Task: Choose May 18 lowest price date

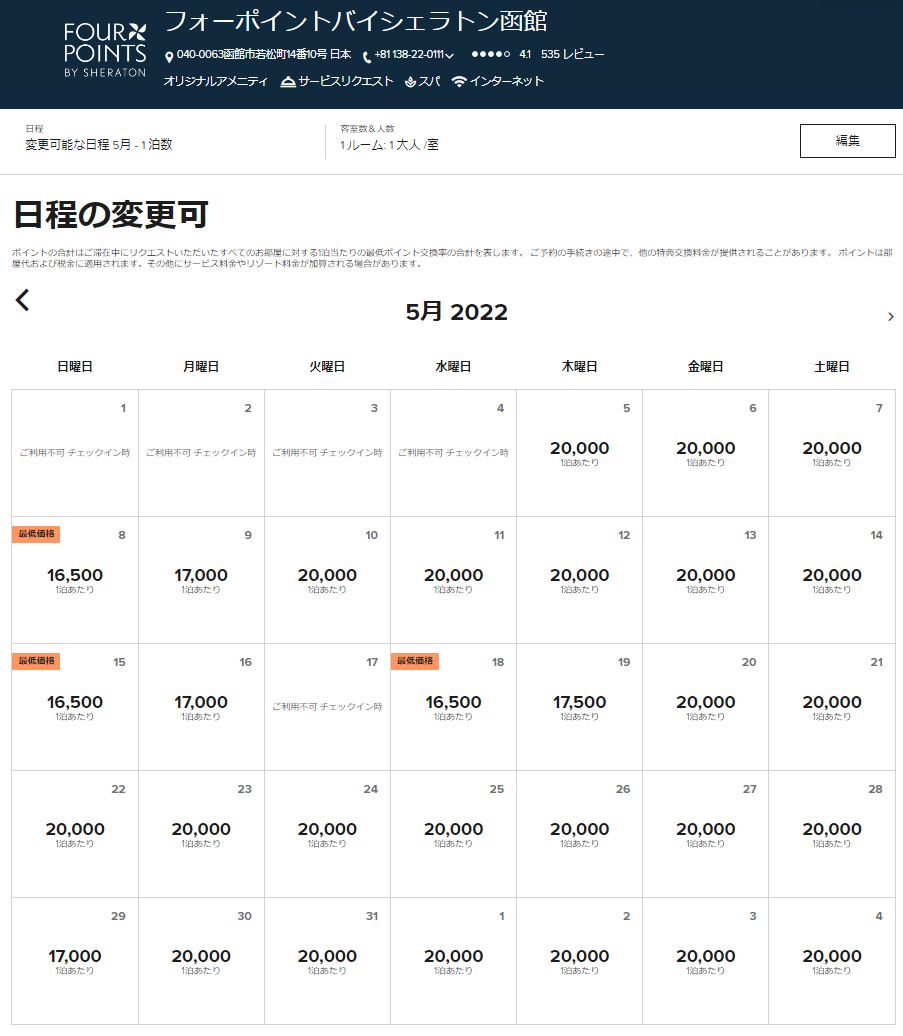Action: pos(453,706)
